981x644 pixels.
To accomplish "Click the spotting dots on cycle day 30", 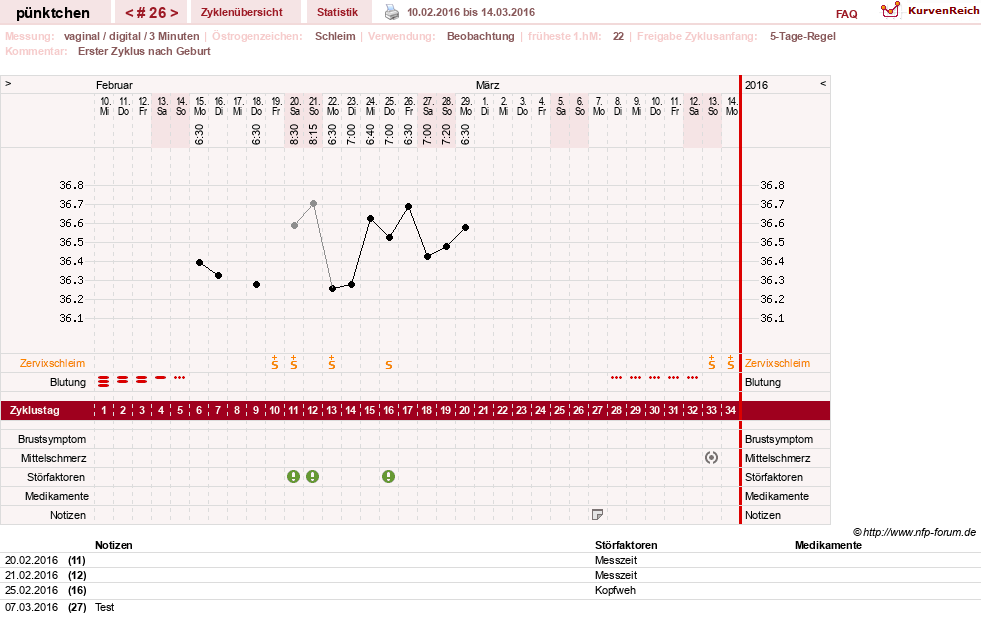I will (654, 377).
